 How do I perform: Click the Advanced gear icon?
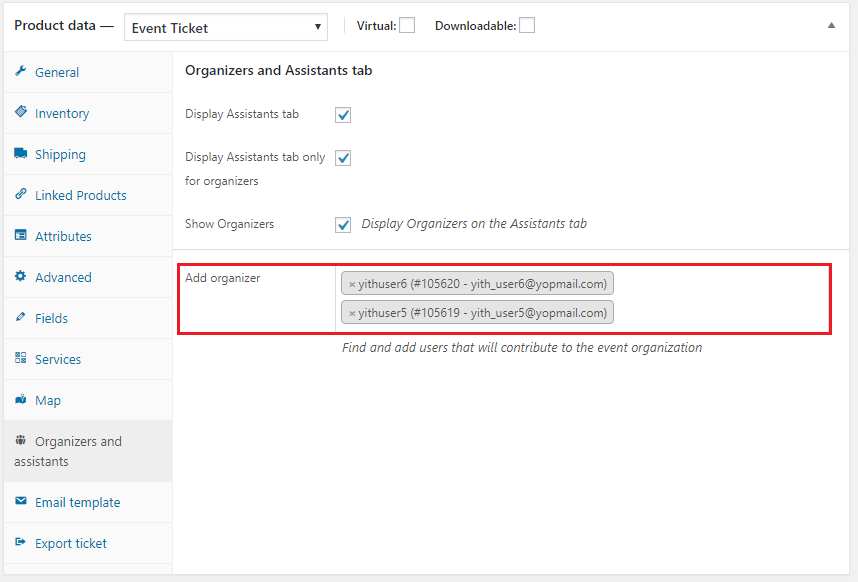click(x=20, y=277)
